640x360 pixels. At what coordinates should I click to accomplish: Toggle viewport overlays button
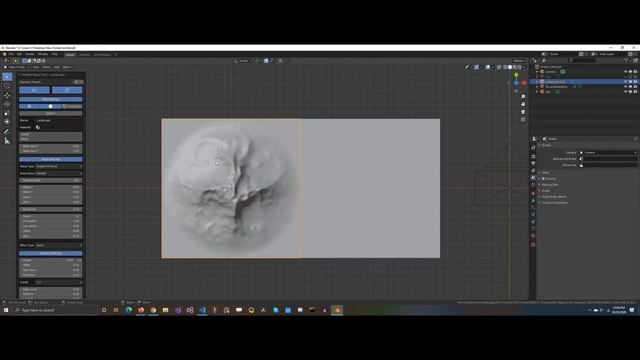(x=488, y=67)
